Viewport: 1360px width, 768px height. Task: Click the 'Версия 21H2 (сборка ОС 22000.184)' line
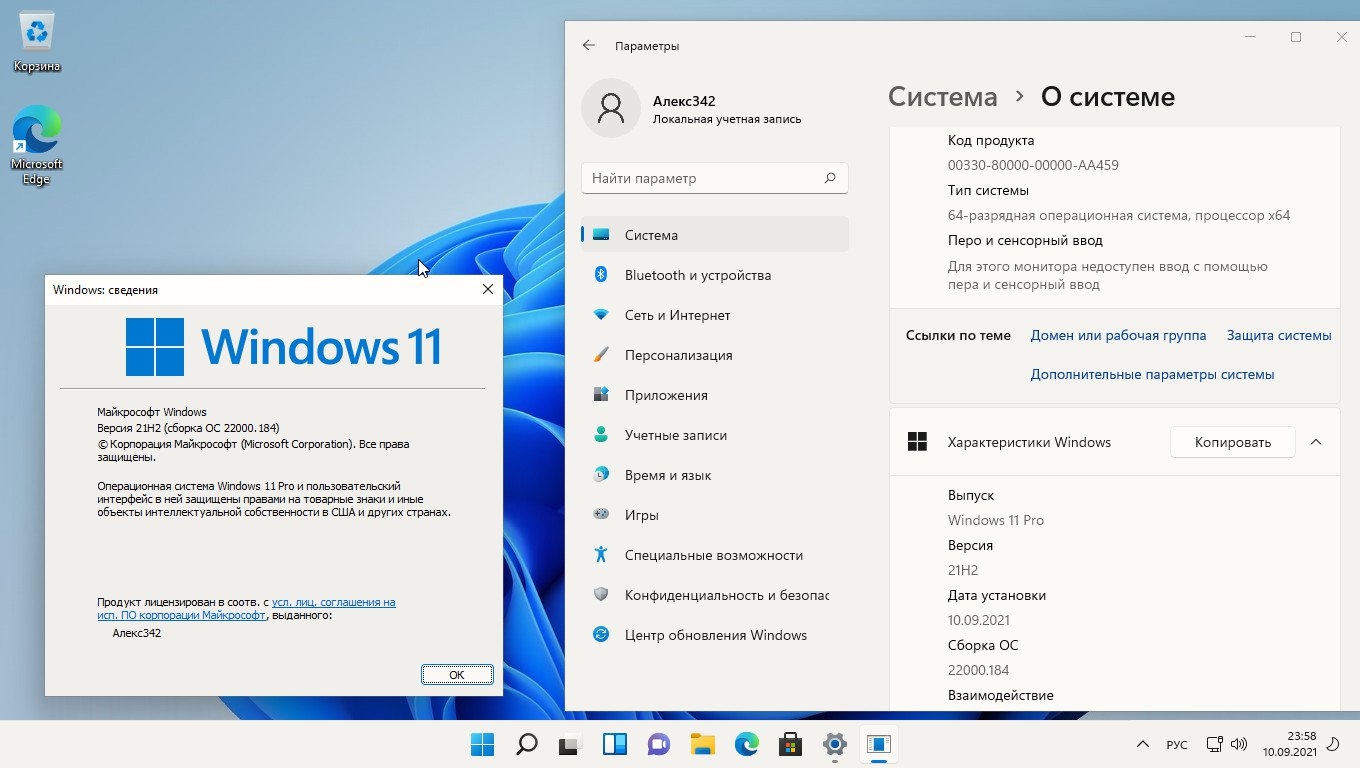188,428
